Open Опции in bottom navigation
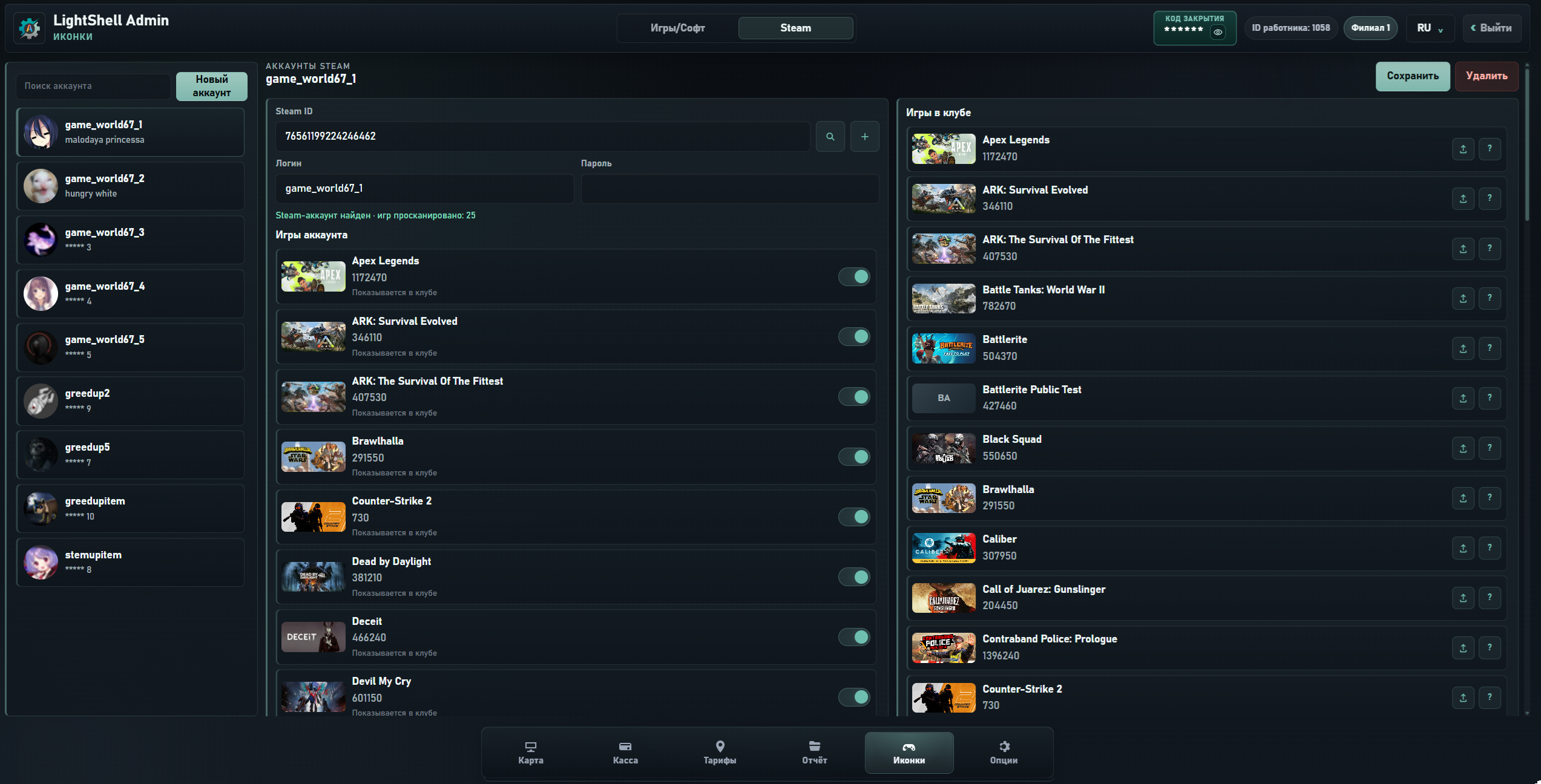Viewport: 1541px width, 784px height. pyautogui.click(x=1004, y=753)
